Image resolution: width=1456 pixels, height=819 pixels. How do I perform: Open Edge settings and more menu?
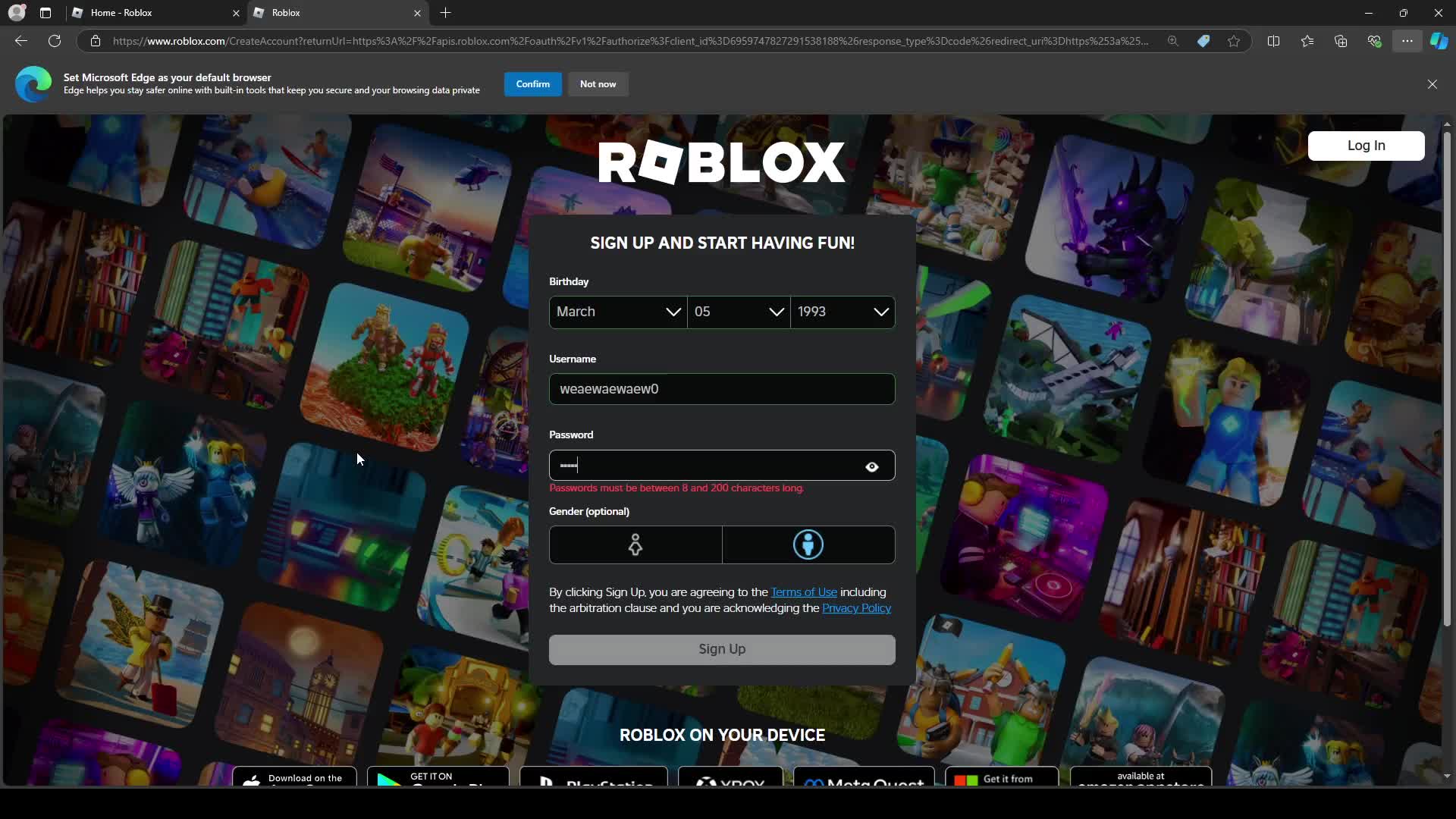click(x=1407, y=41)
